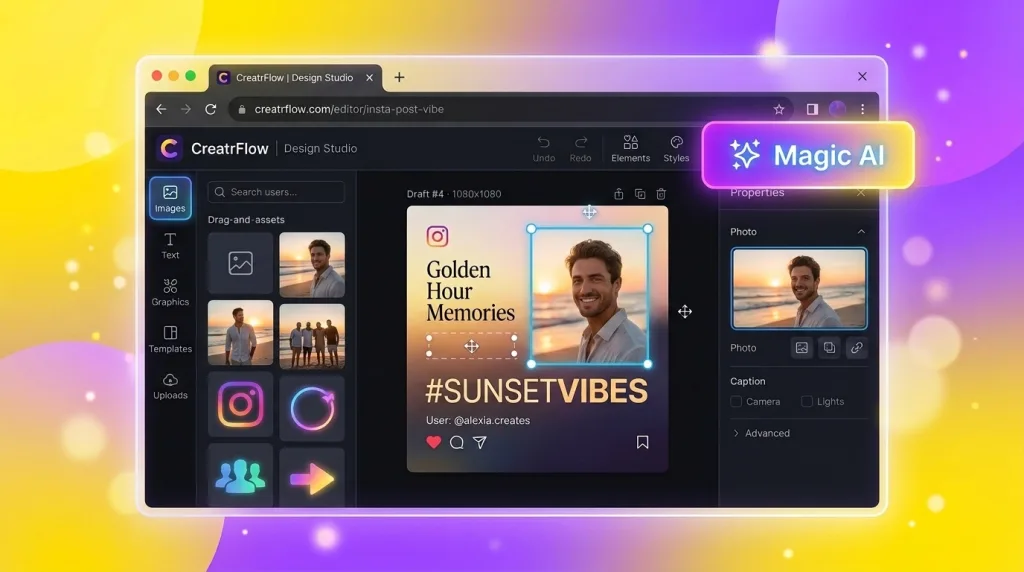This screenshot has width=1024, height=572.
Task: Collapse the Photo section chevron
Action: pos(861,232)
